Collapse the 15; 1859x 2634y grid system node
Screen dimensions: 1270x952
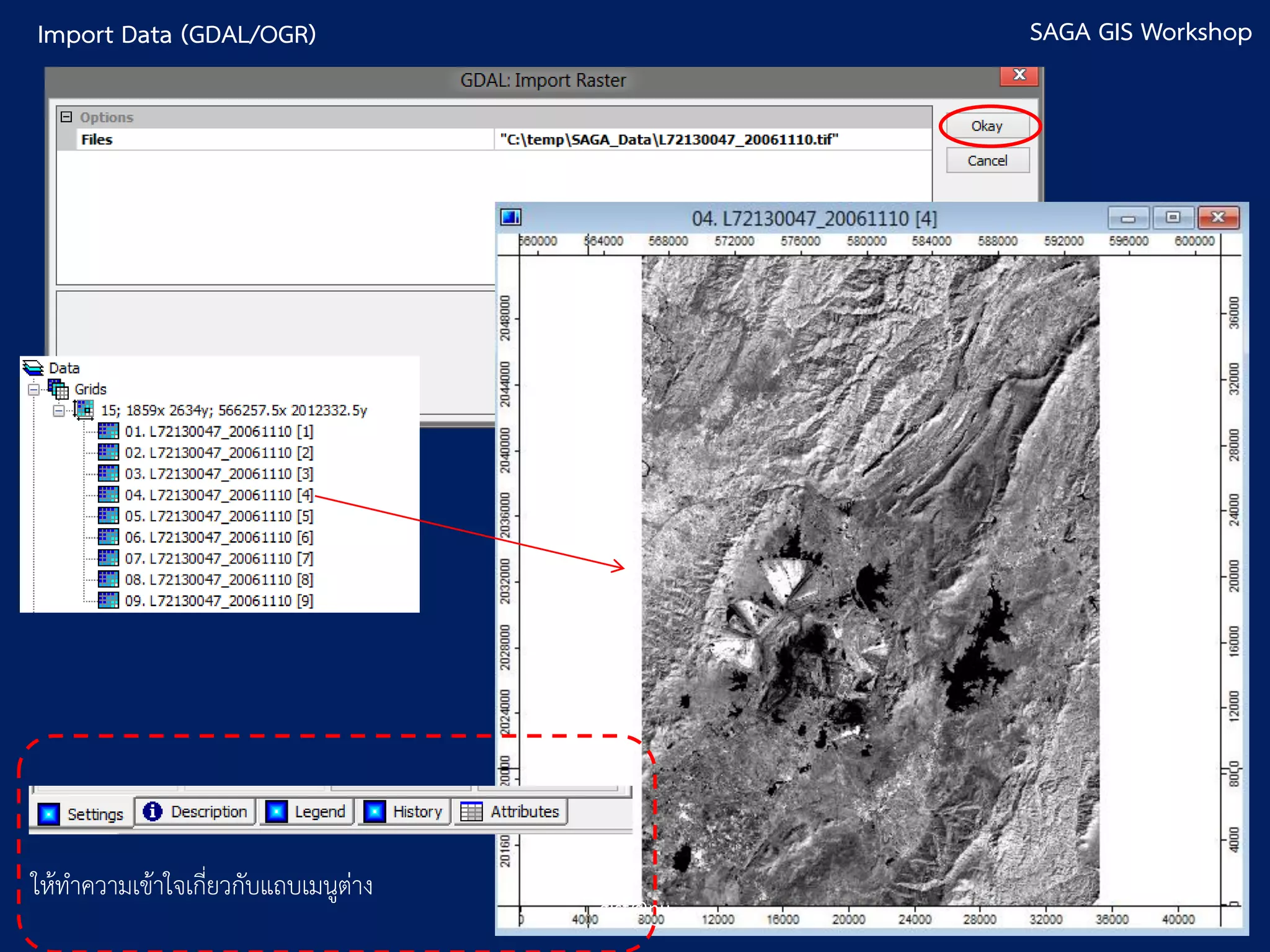coord(58,410)
